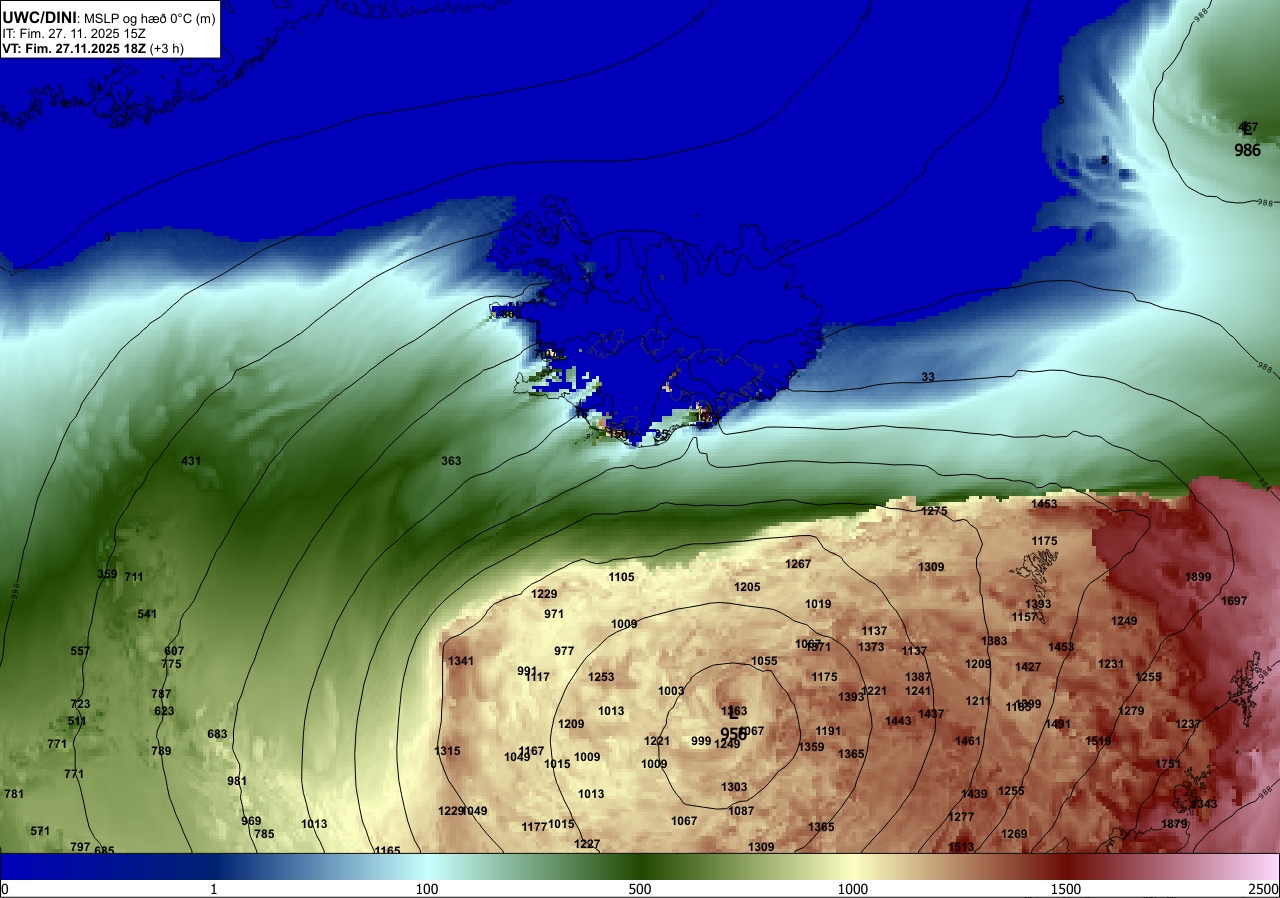Click the 1383 height value
This screenshot has width=1280, height=898.
pyautogui.click(x=994, y=641)
